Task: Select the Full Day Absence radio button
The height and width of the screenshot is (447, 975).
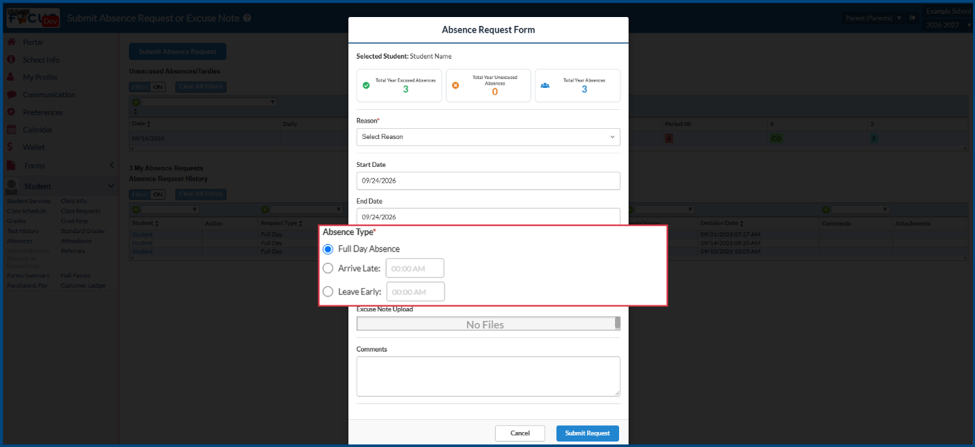Action: 328,249
